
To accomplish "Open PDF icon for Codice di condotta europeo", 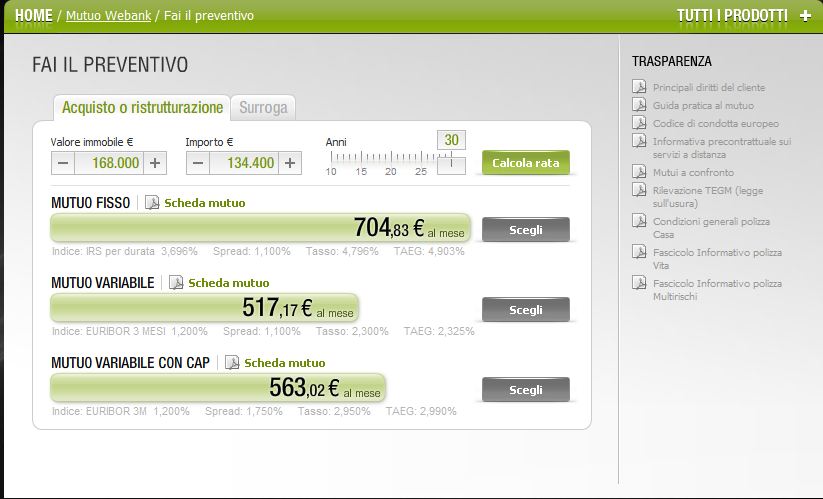I will click(639, 123).
